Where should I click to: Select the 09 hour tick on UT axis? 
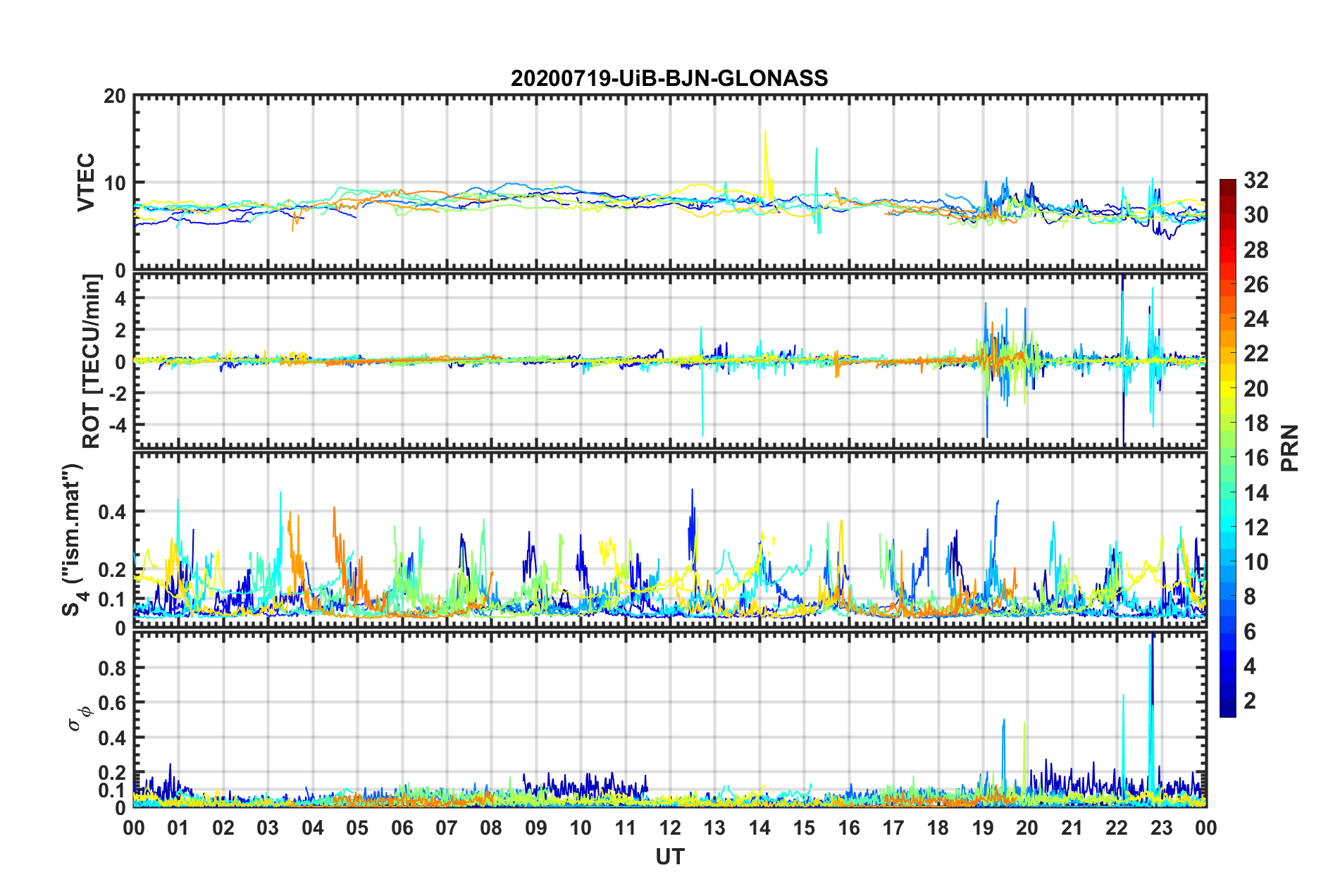coord(536,828)
